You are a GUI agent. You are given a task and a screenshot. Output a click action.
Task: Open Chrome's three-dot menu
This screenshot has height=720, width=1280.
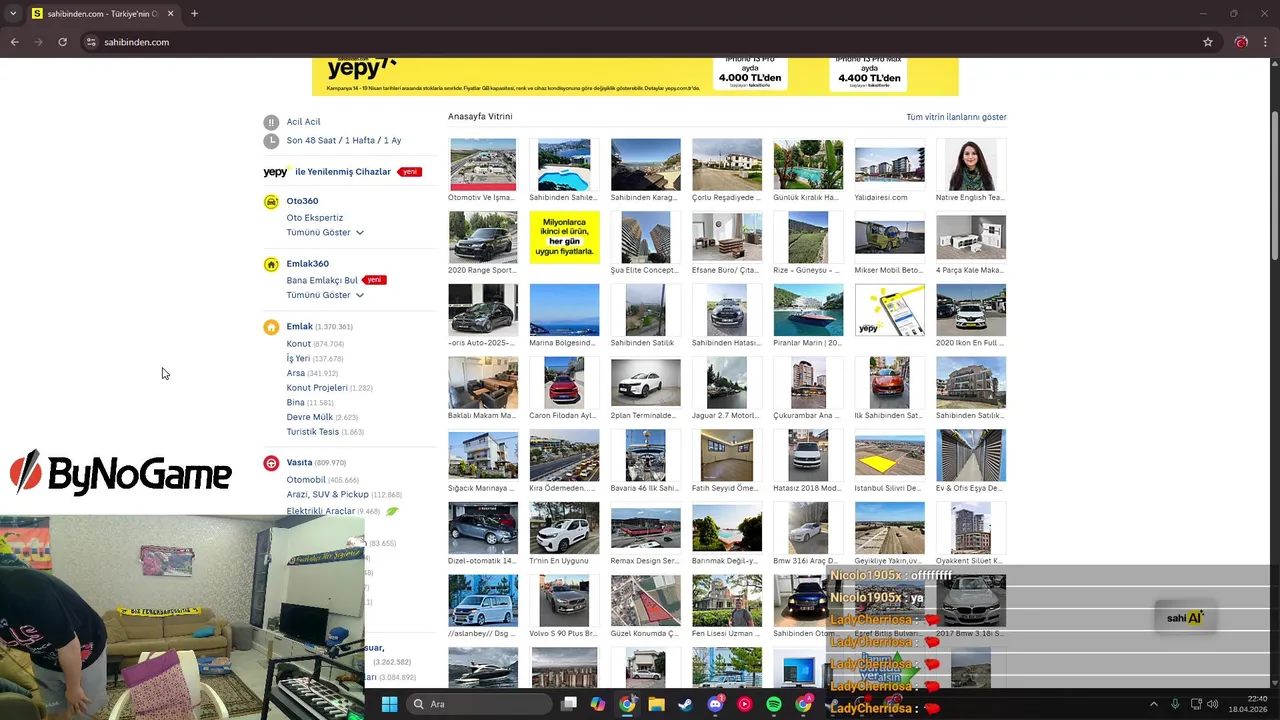[x=1266, y=42]
